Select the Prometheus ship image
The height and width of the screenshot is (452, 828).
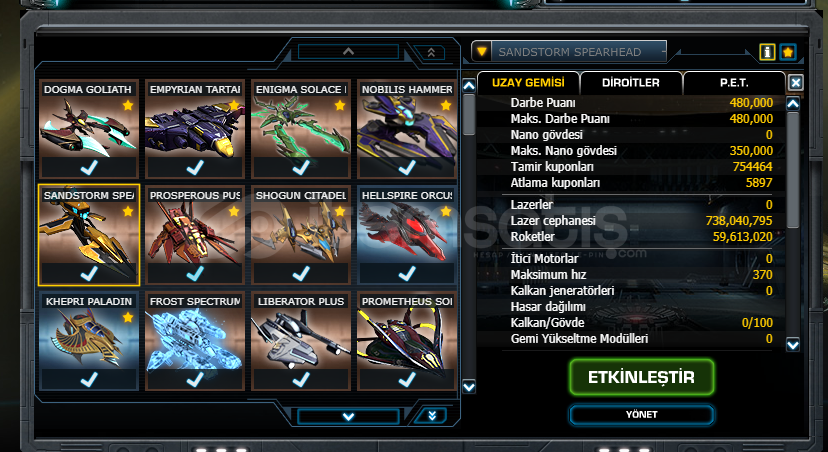point(407,339)
